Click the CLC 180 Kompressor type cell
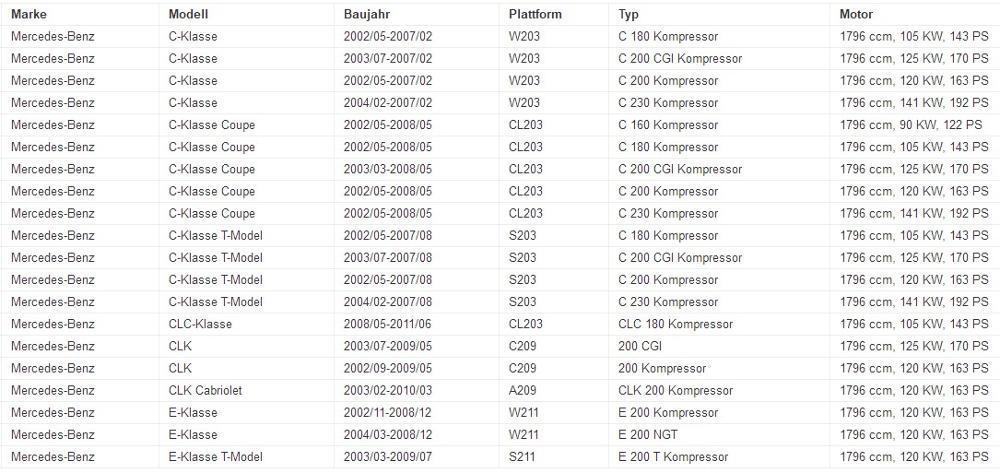The width and height of the screenshot is (1000, 473). pyautogui.click(x=675, y=324)
